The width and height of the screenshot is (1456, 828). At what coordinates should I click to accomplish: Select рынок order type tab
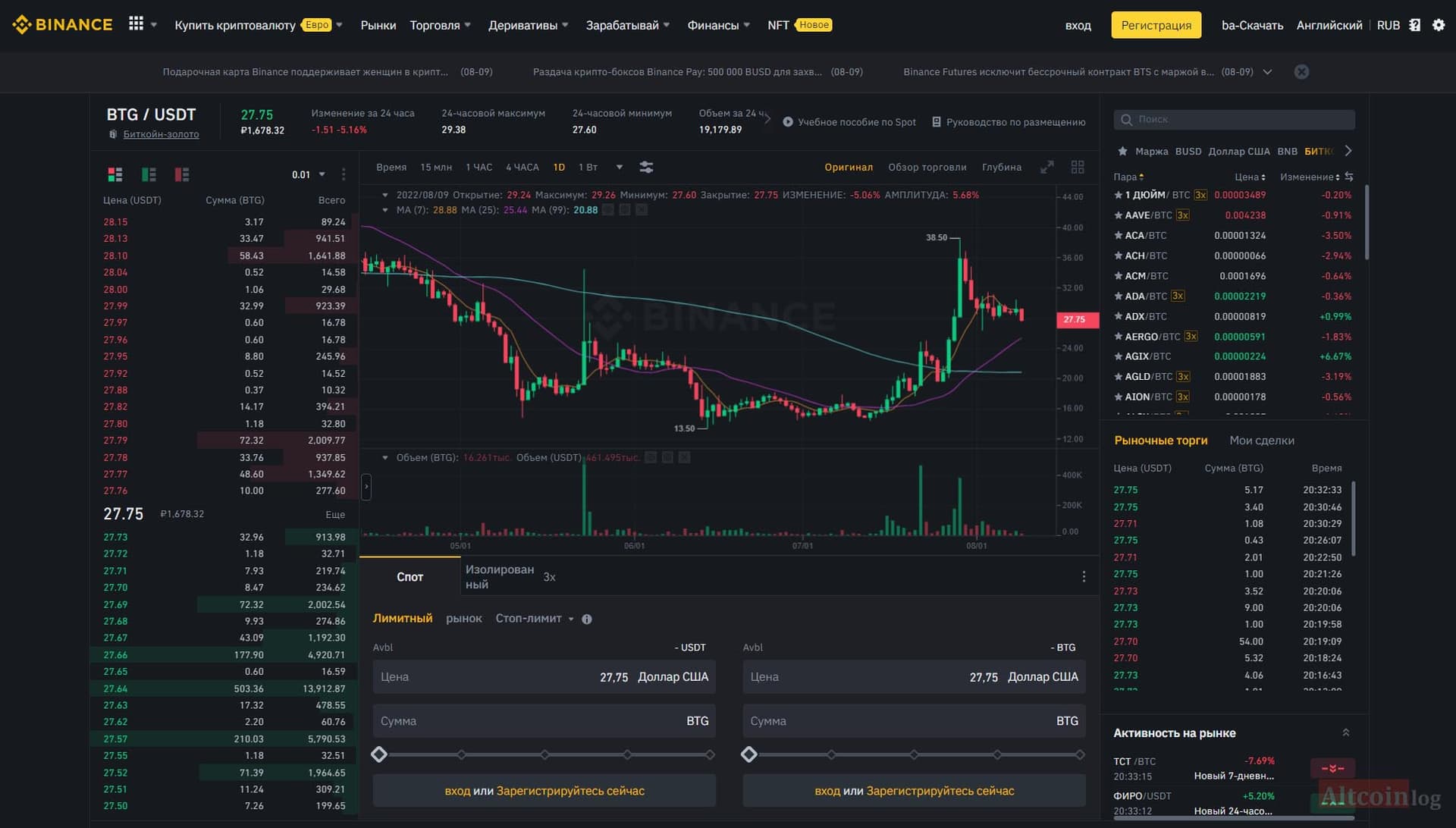click(x=464, y=619)
